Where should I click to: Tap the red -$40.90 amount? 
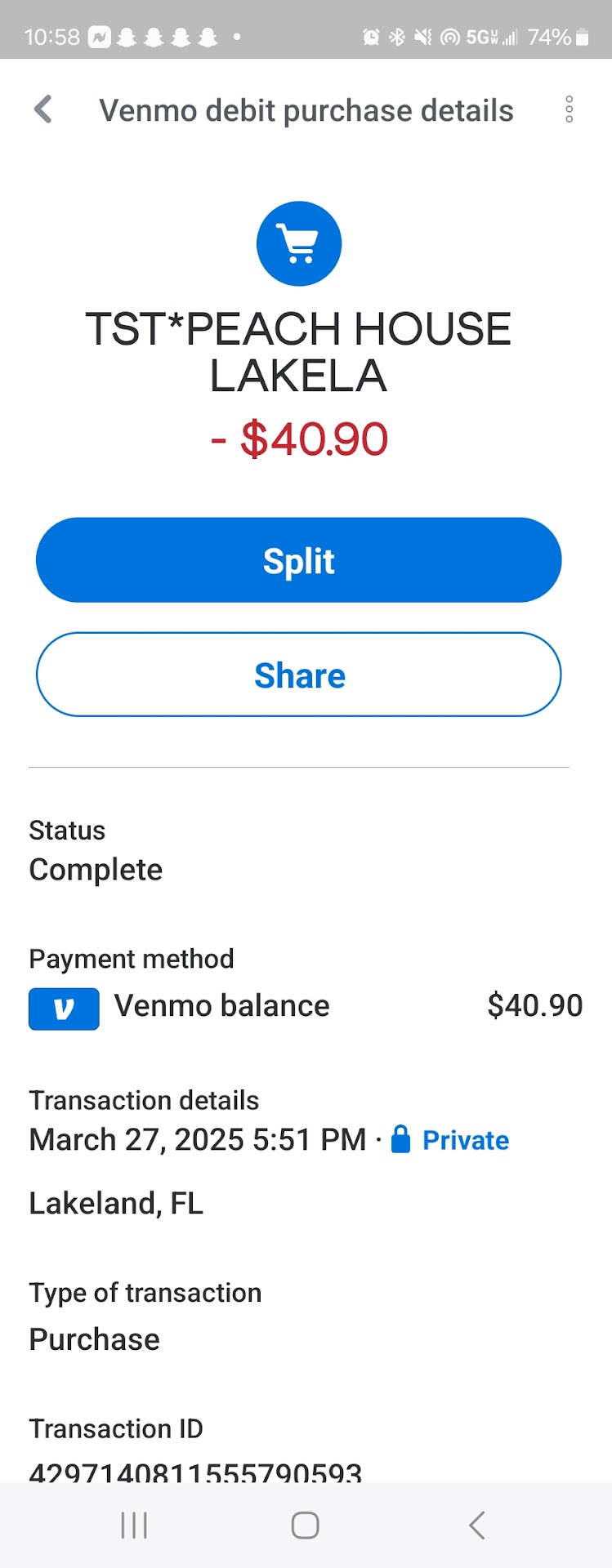(299, 439)
